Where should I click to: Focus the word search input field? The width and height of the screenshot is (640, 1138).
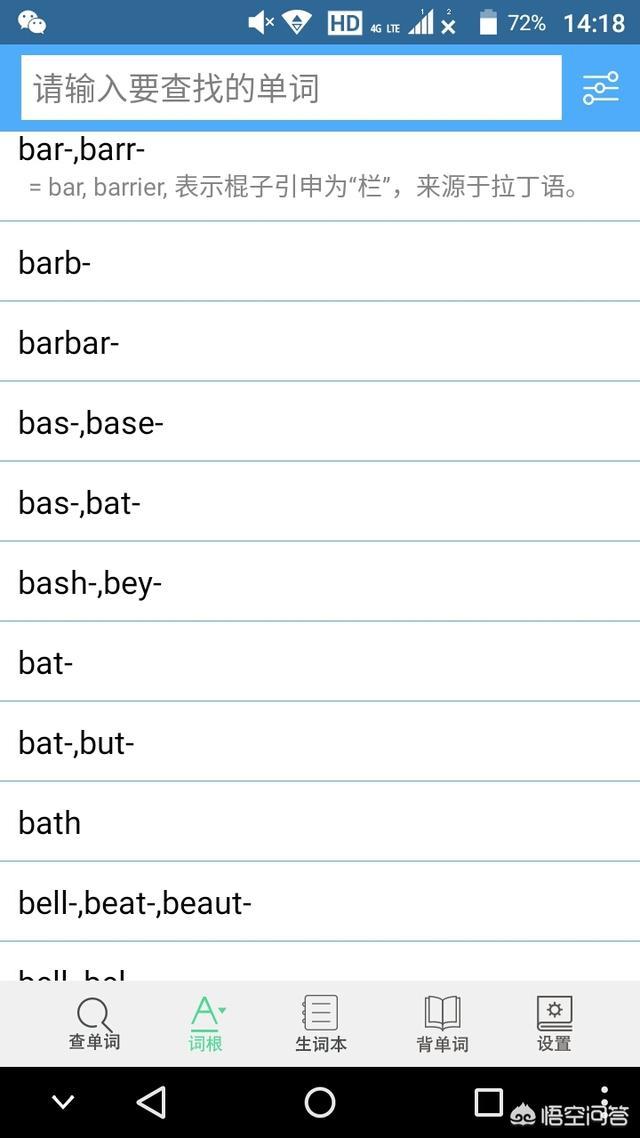(290, 88)
